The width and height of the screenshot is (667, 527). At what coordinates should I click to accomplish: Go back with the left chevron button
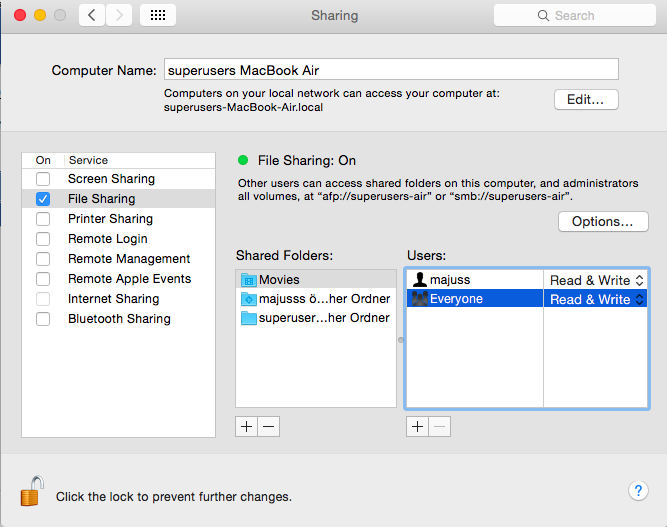[x=92, y=15]
